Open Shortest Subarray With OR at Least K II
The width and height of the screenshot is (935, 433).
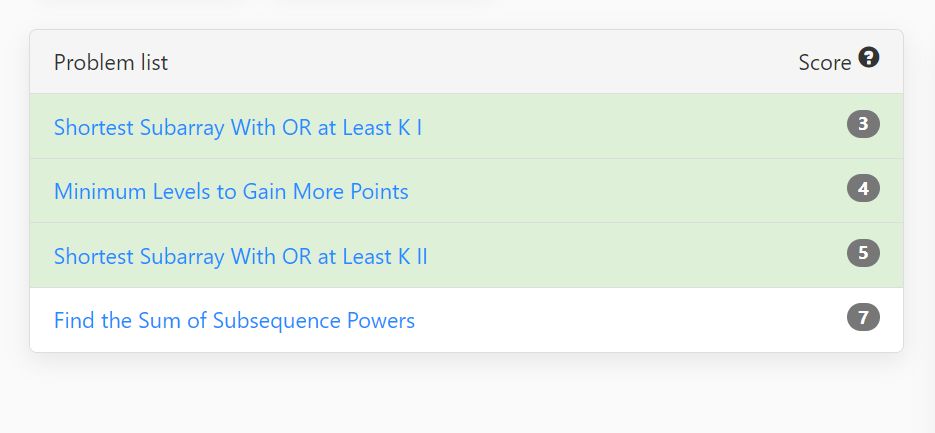(240, 256)
